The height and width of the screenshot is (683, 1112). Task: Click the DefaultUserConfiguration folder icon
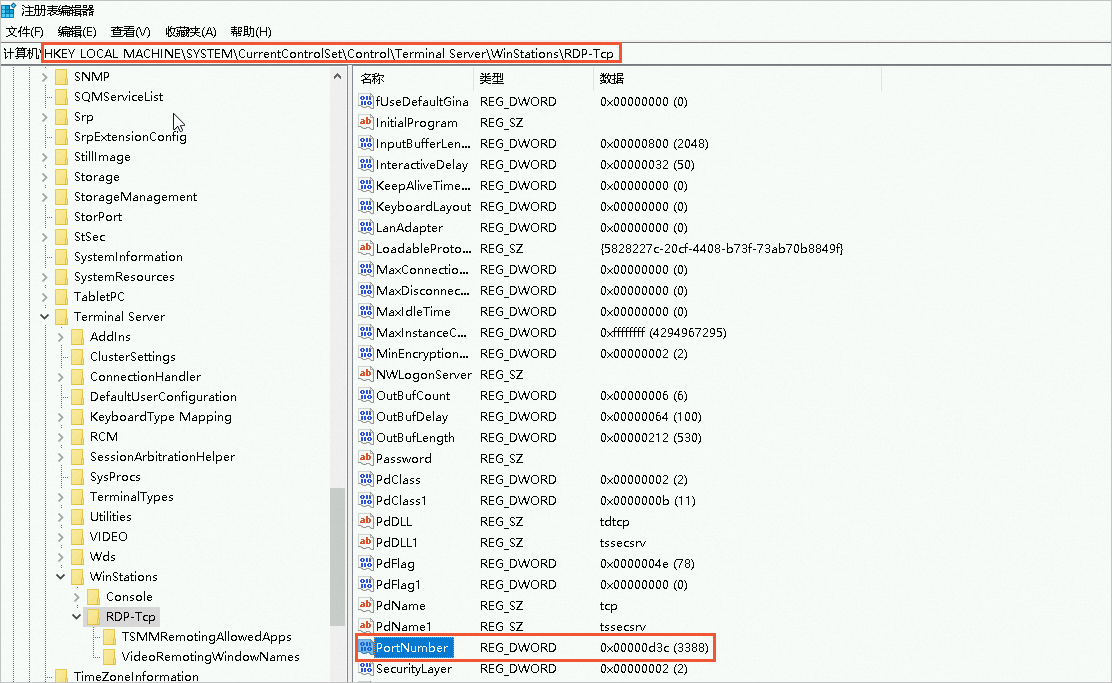tap(77, 396)
